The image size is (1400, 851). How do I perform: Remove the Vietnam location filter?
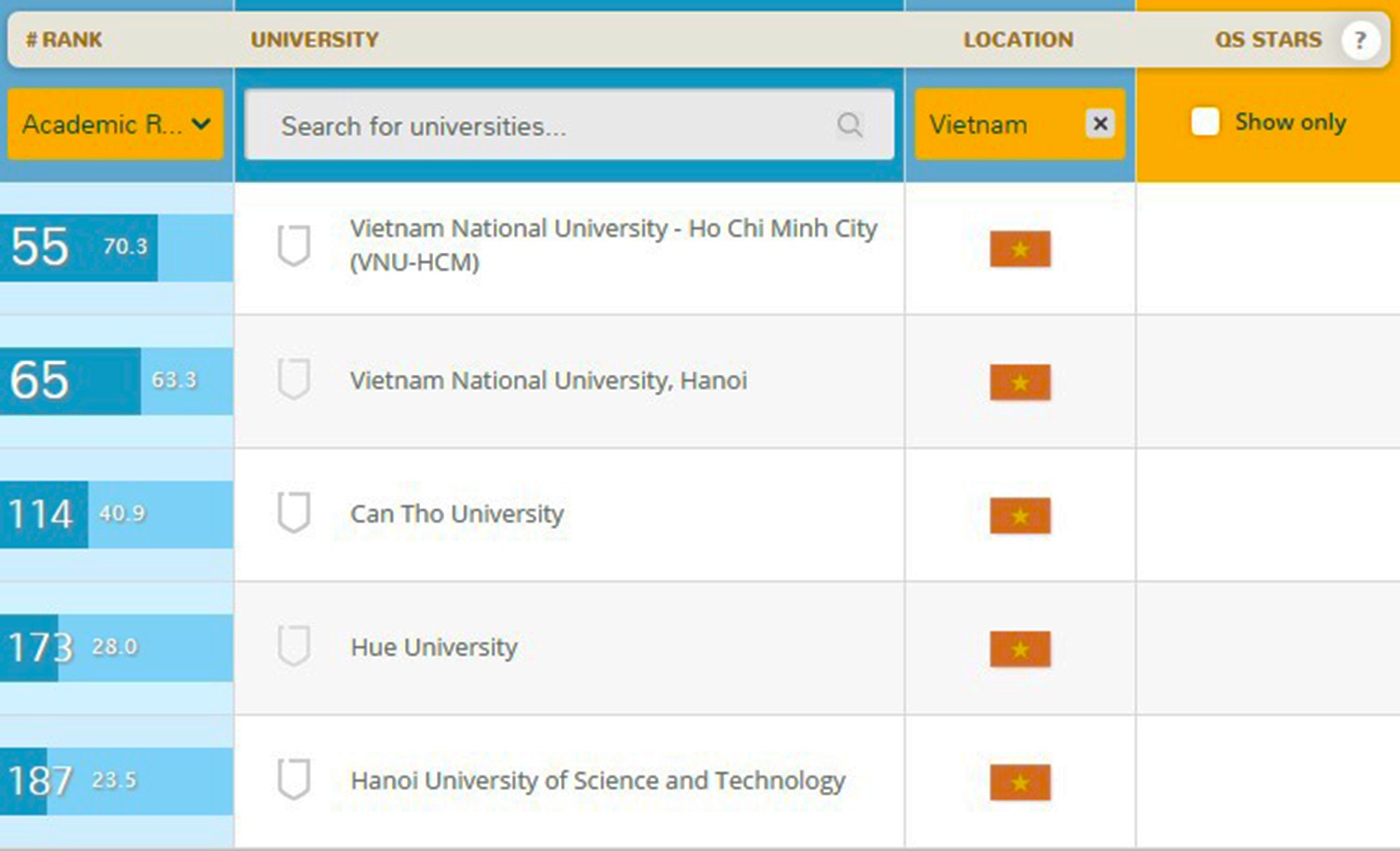click(1100, 123)
